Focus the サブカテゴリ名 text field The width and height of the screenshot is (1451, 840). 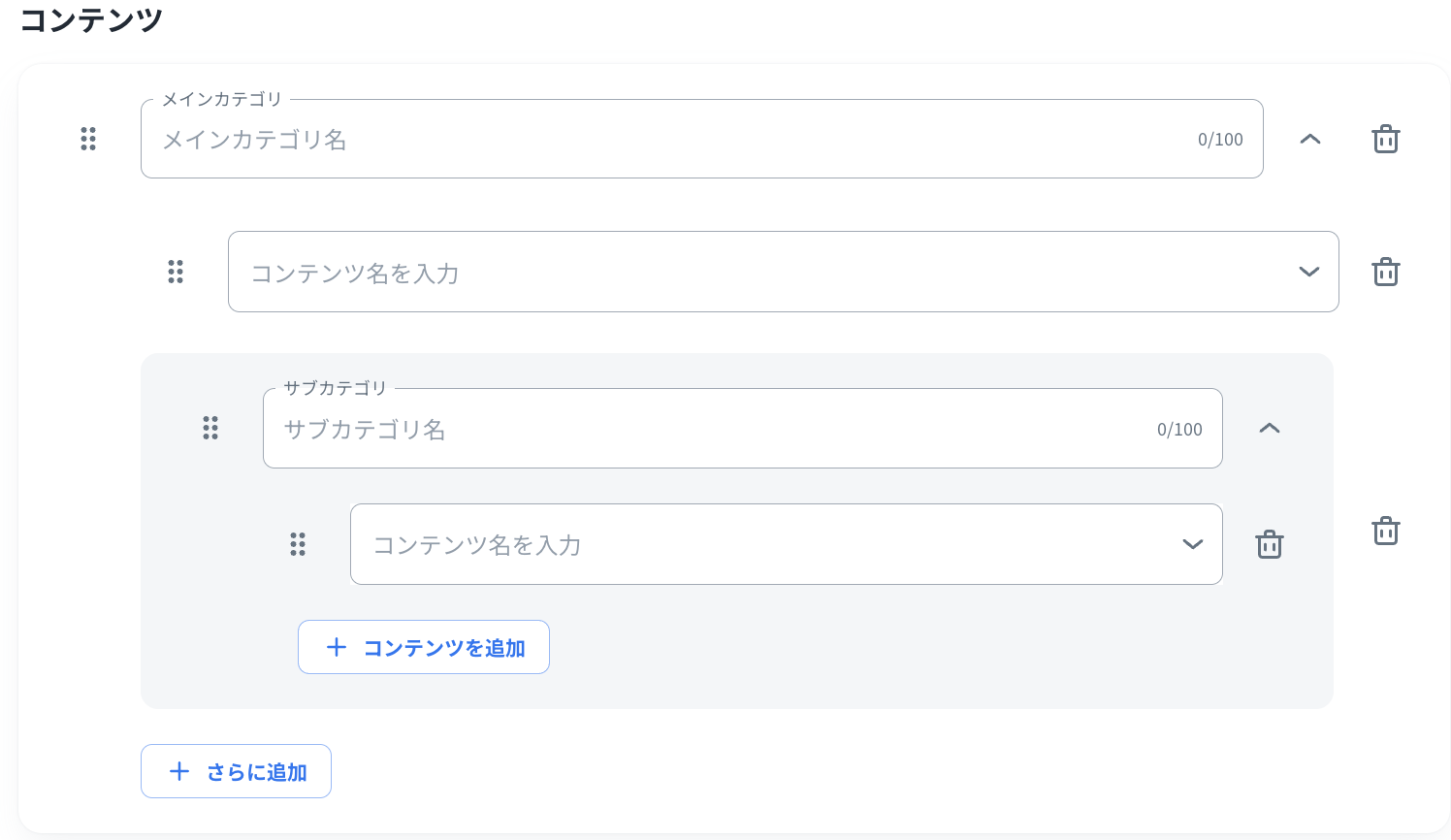[708, 429]
